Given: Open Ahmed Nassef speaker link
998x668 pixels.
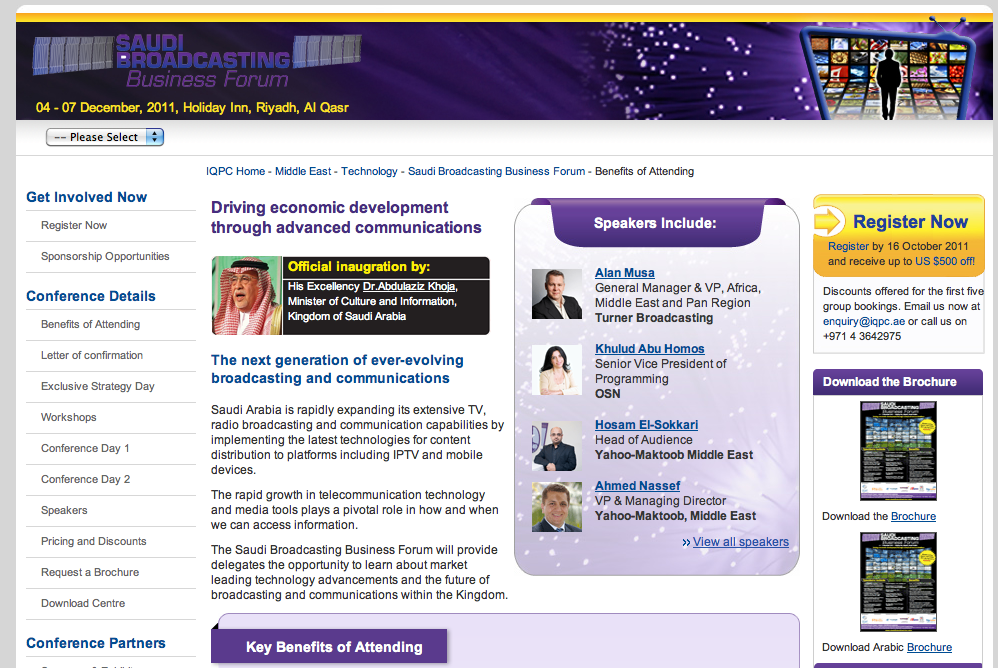Looking at the screenshot, I should click(x=637, y=485).
